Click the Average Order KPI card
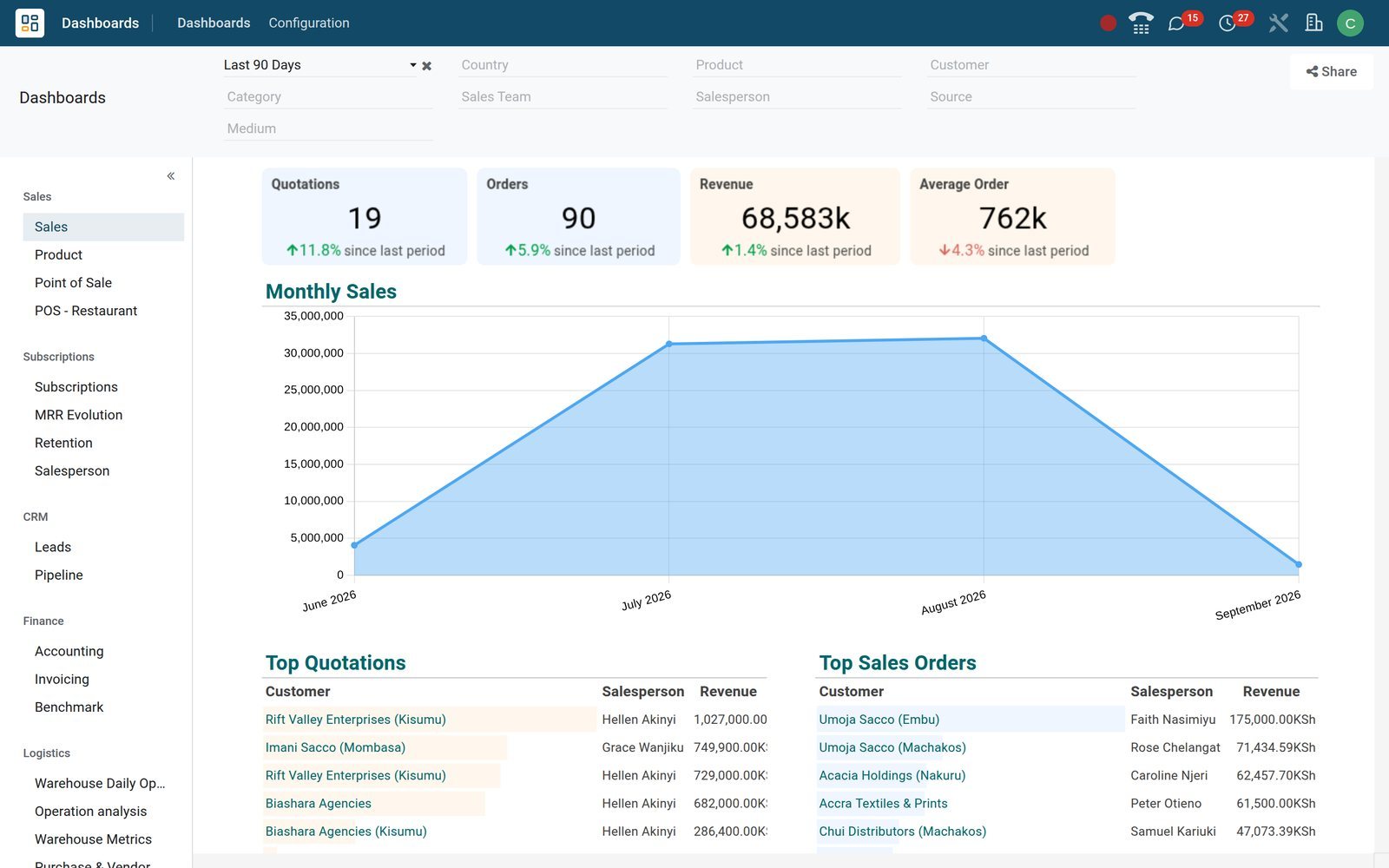Viewport: 1389px width, 868px height. [1012, 216]
